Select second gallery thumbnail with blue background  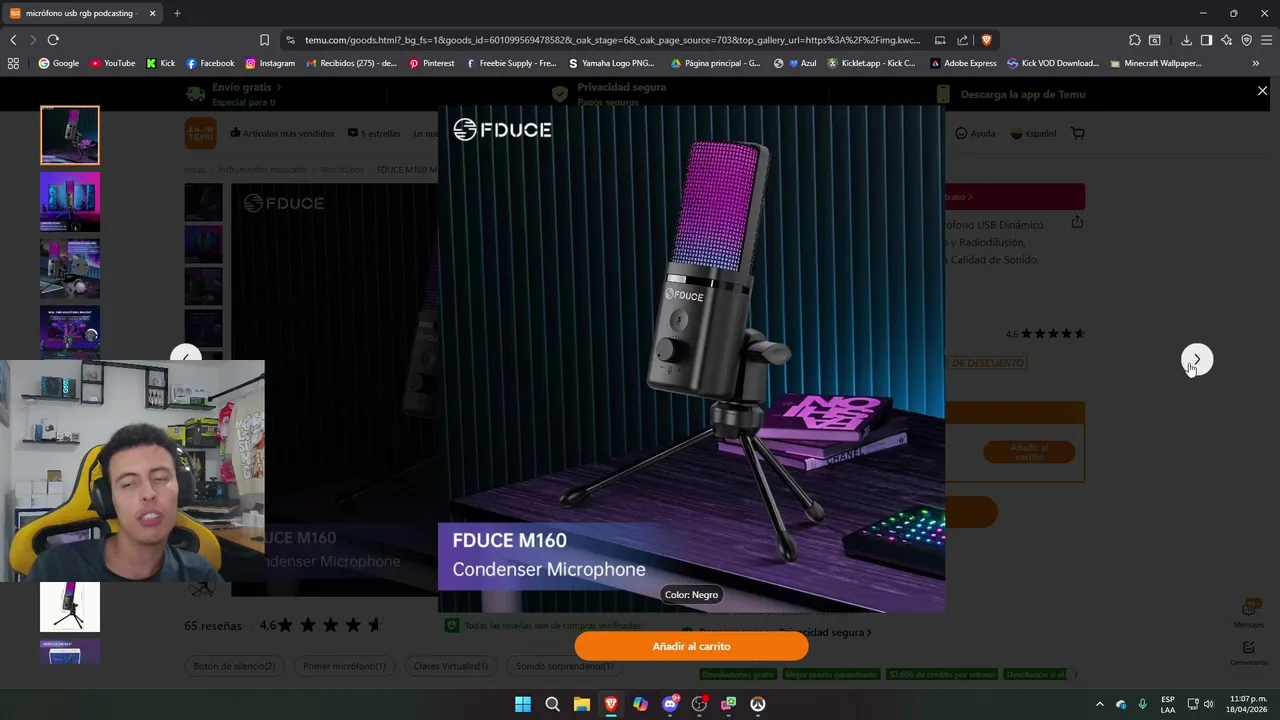click(70, 202)
